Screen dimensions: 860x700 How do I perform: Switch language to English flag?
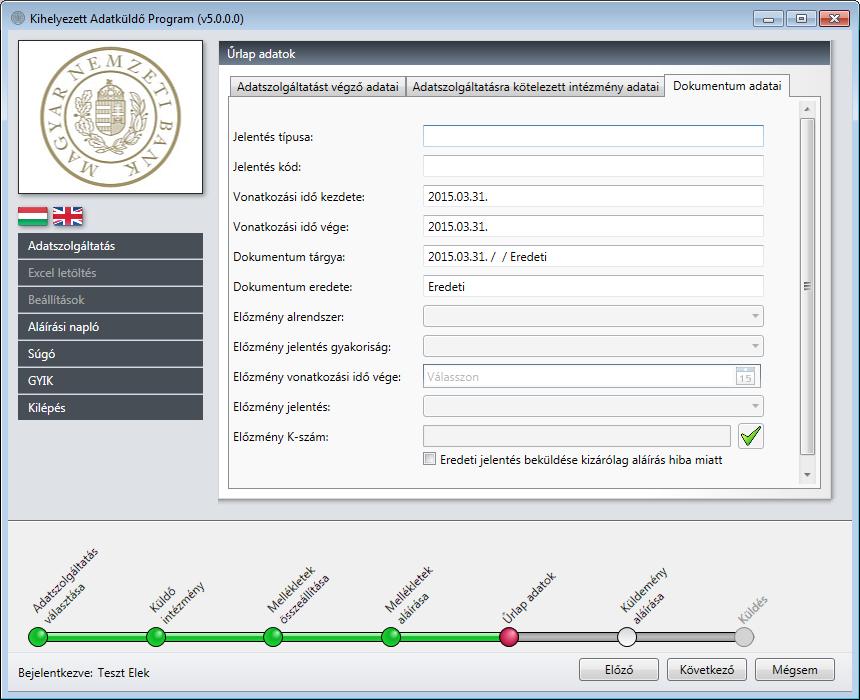[x=68, y=216]
